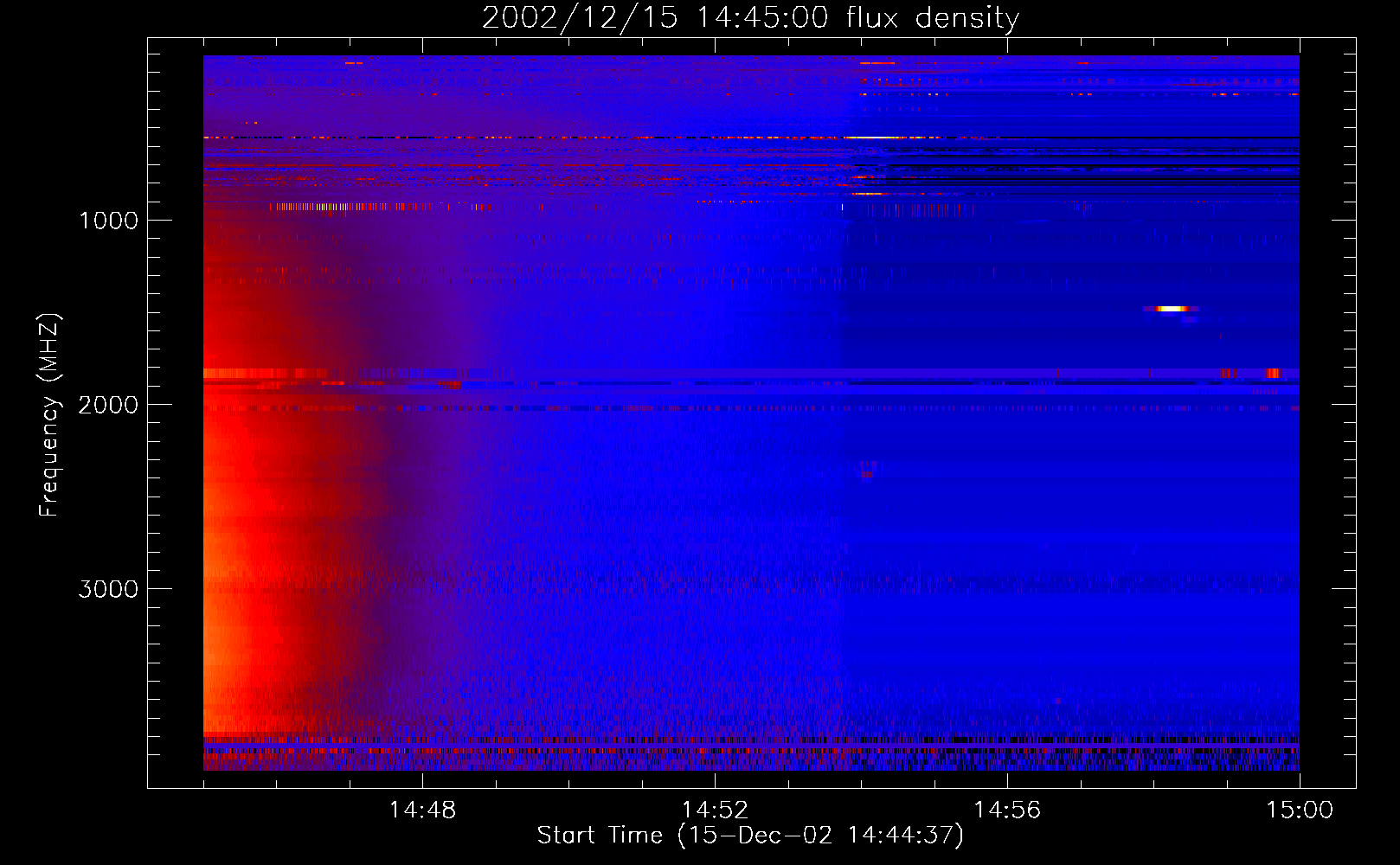Click the 3000 frequency tick label

coord(108,589)
